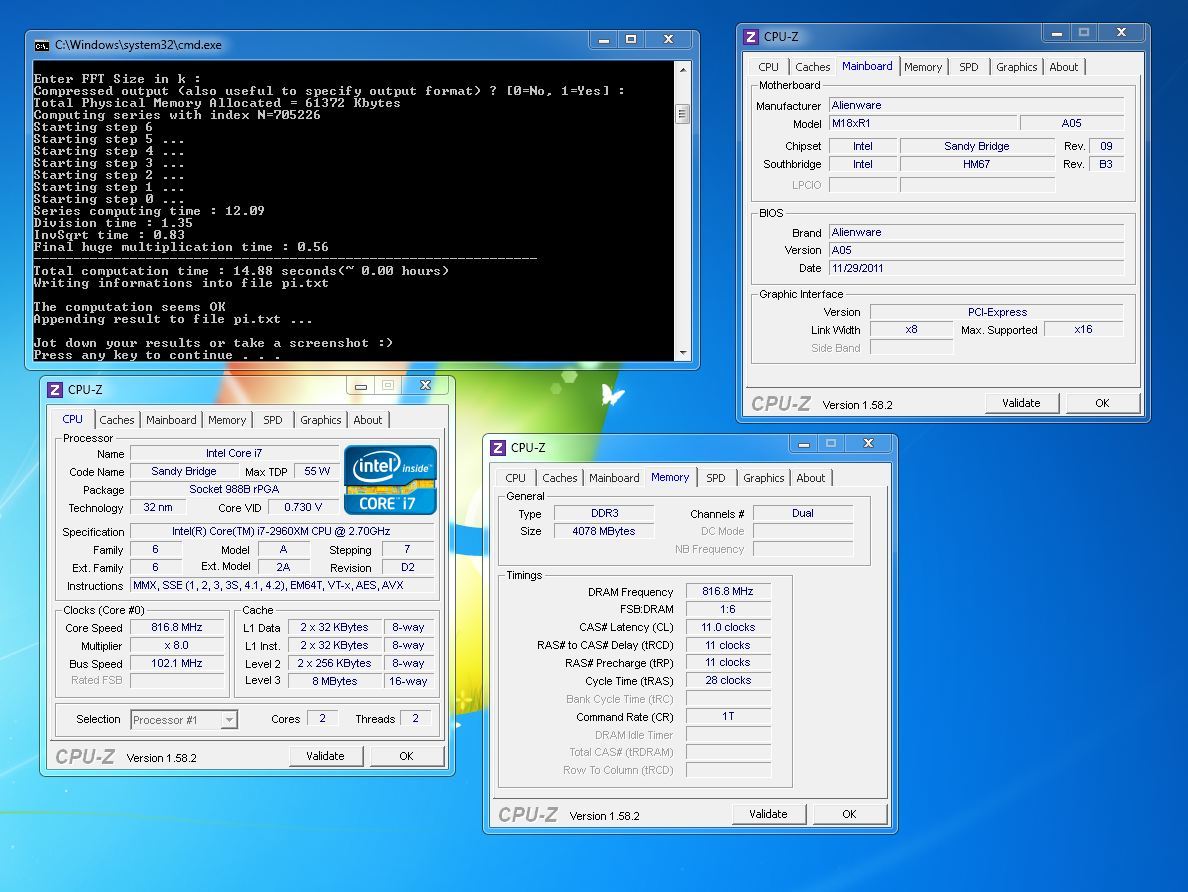Click the CPU-Z logo icon in the Memory window title bar
This screenshot has height=892, width=1188.
(x=498, y=448)
